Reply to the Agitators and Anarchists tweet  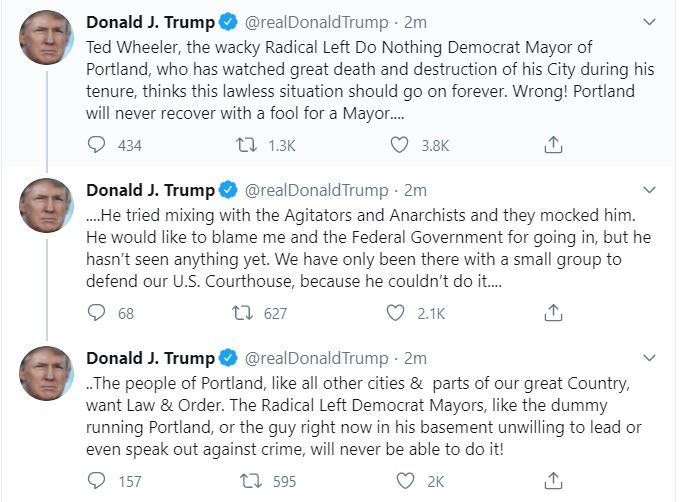tap(97, 313)
